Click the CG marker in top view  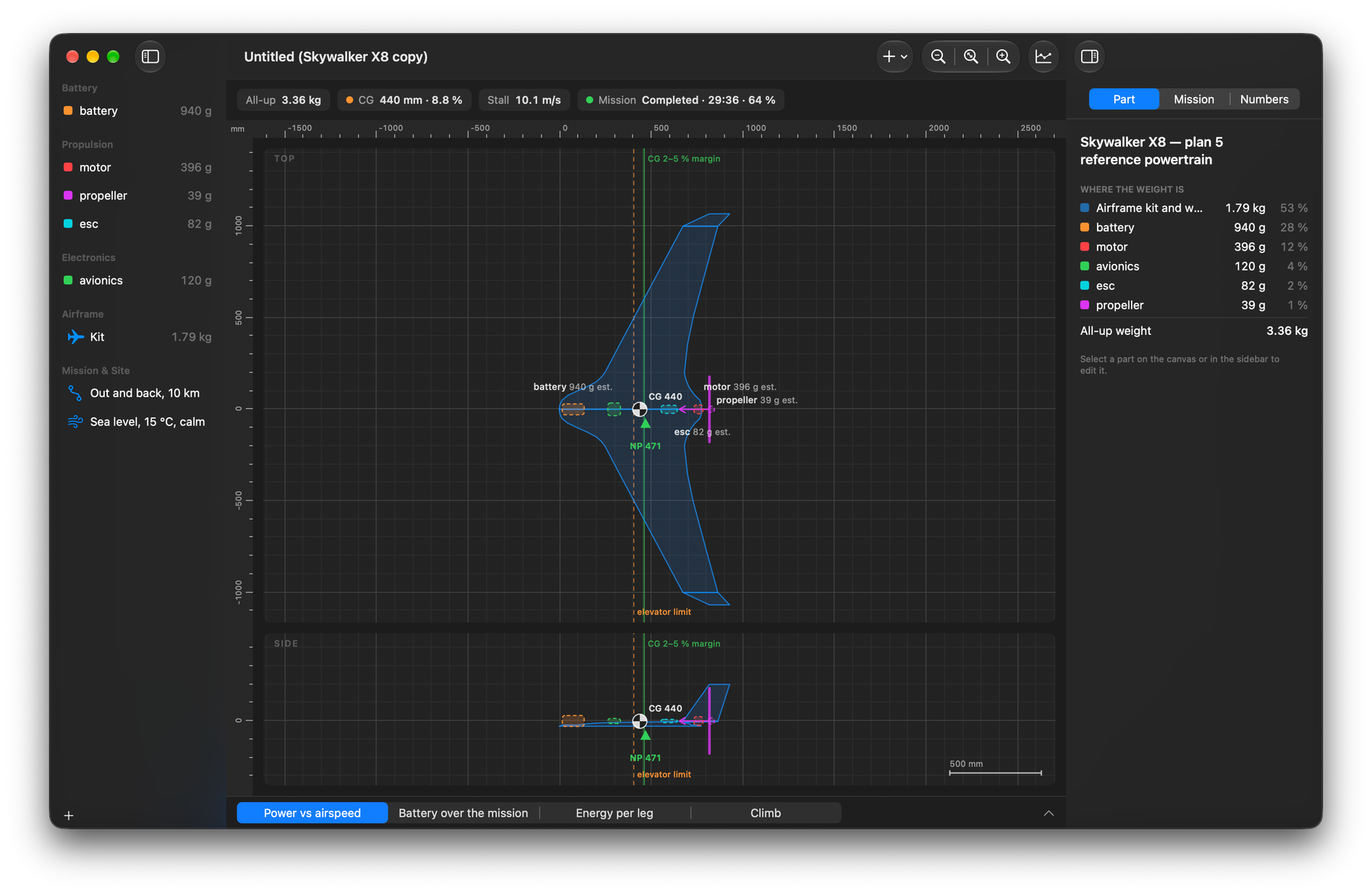(640, 409)
